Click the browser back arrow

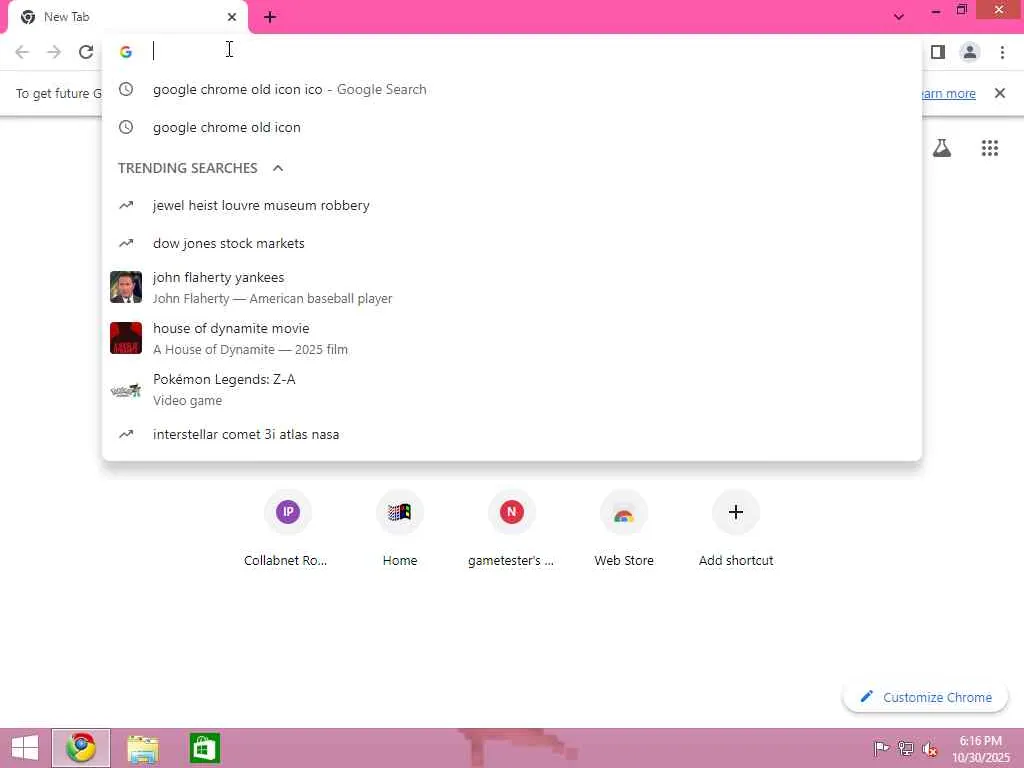click(x=22, y=52)
